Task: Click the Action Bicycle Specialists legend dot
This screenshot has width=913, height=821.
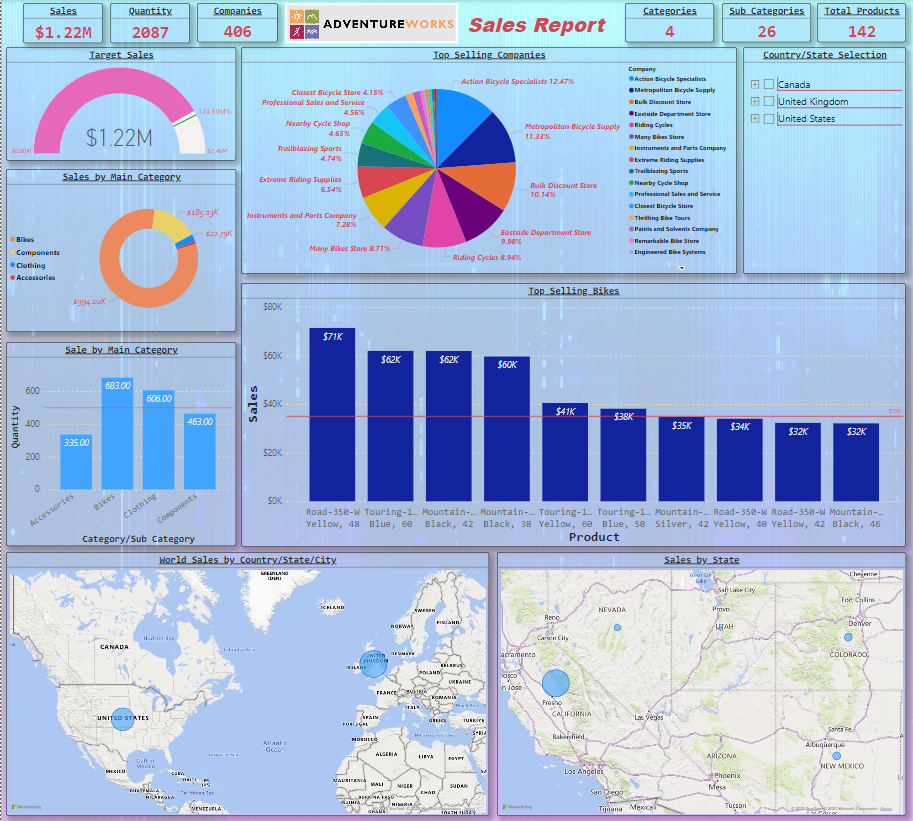Action: coord(631,79)
